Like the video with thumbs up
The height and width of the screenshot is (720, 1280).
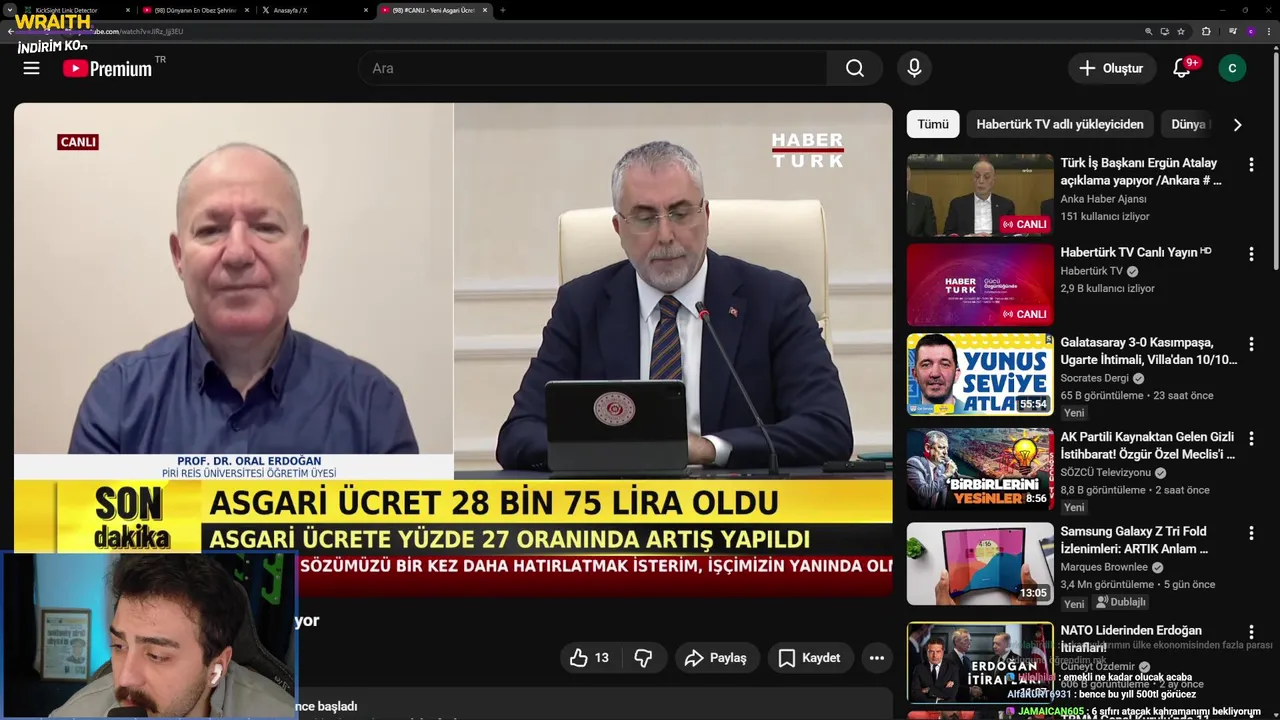(589, 658)
